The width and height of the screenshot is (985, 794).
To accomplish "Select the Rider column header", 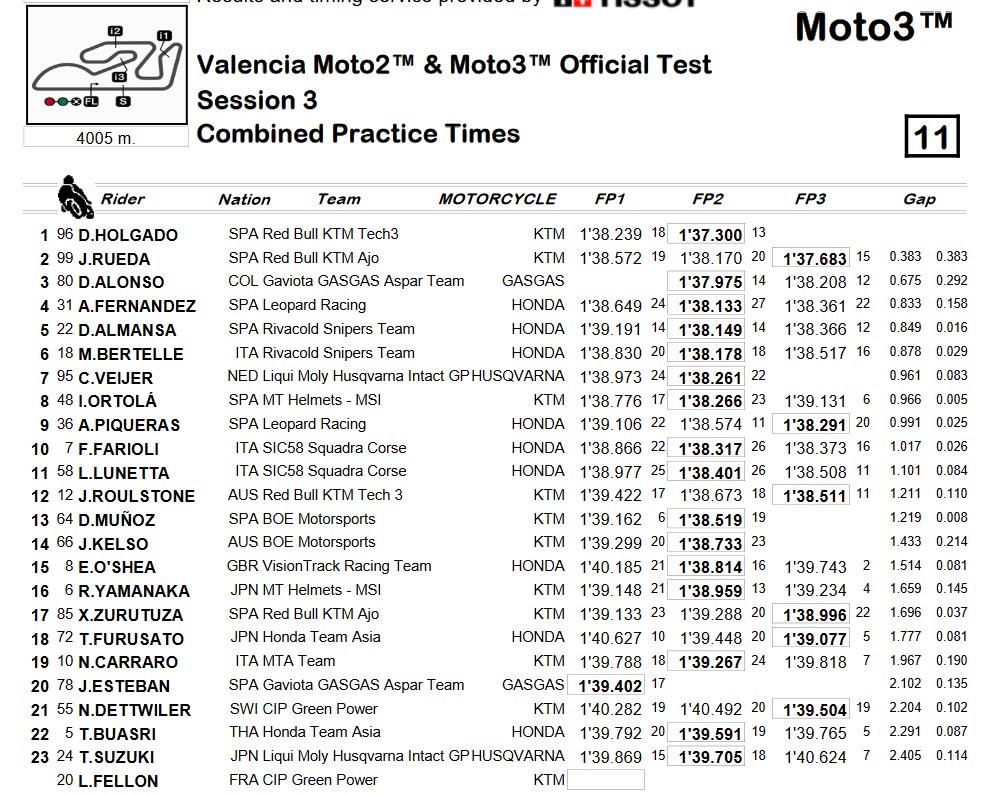I will (122, 199).
